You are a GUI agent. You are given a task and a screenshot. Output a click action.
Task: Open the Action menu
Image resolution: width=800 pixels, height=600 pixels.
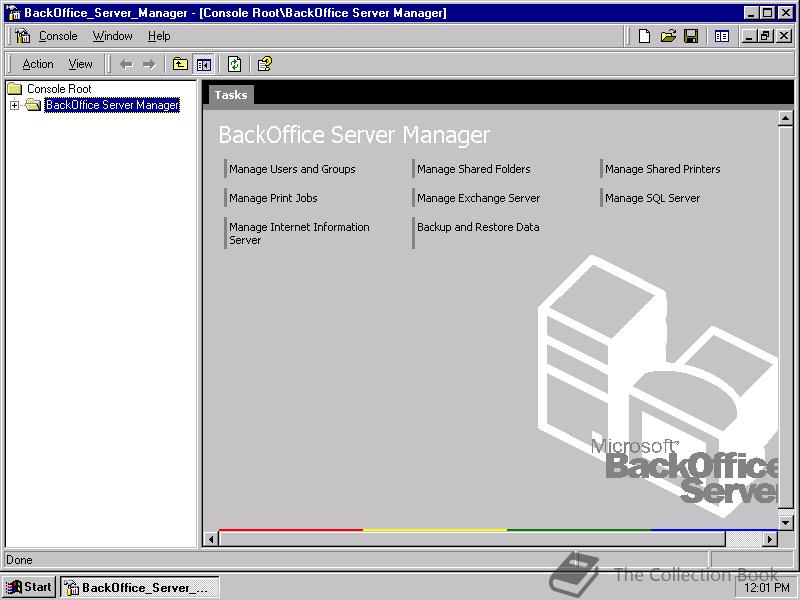pos(38,64)
